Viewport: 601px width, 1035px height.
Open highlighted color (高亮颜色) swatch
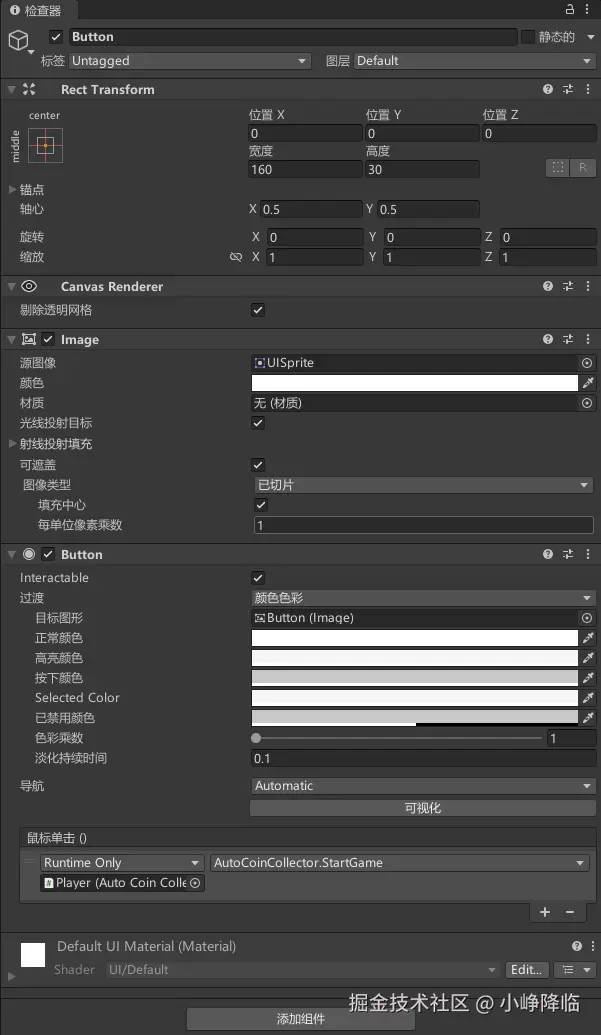[x=414, y=658]
